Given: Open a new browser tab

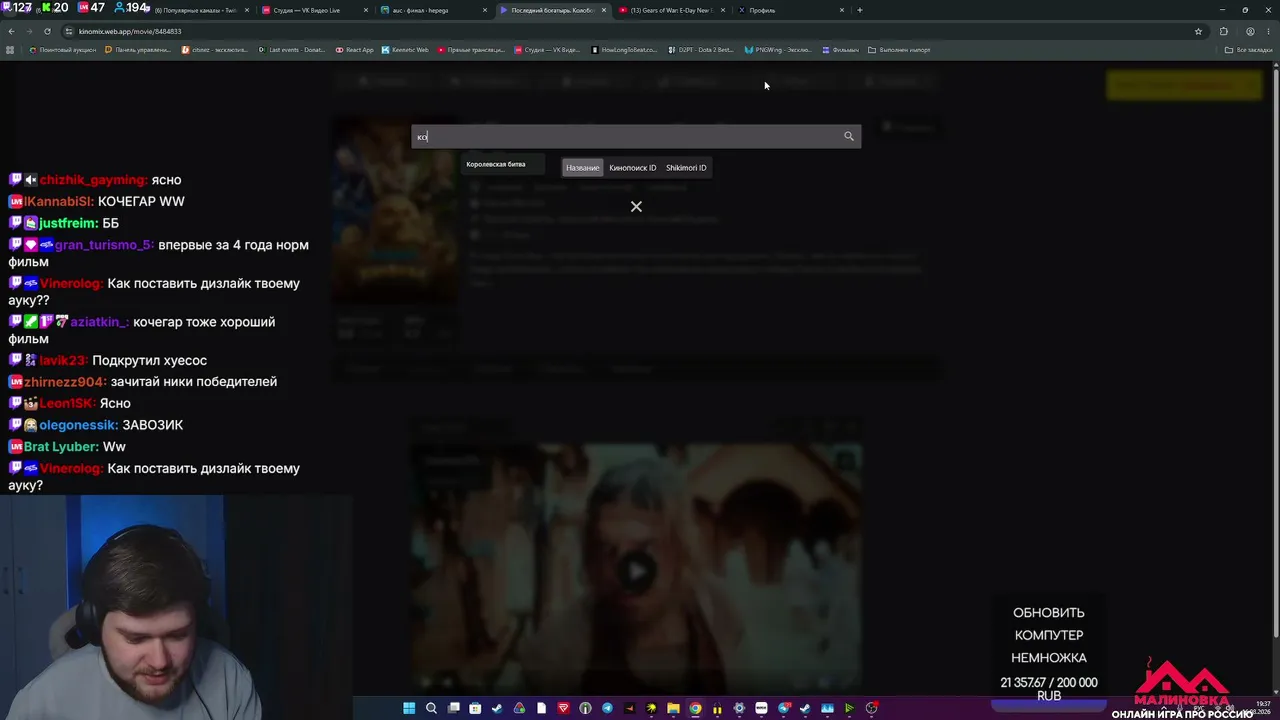Looking at the screenshot, I should (x=860, y=10).
